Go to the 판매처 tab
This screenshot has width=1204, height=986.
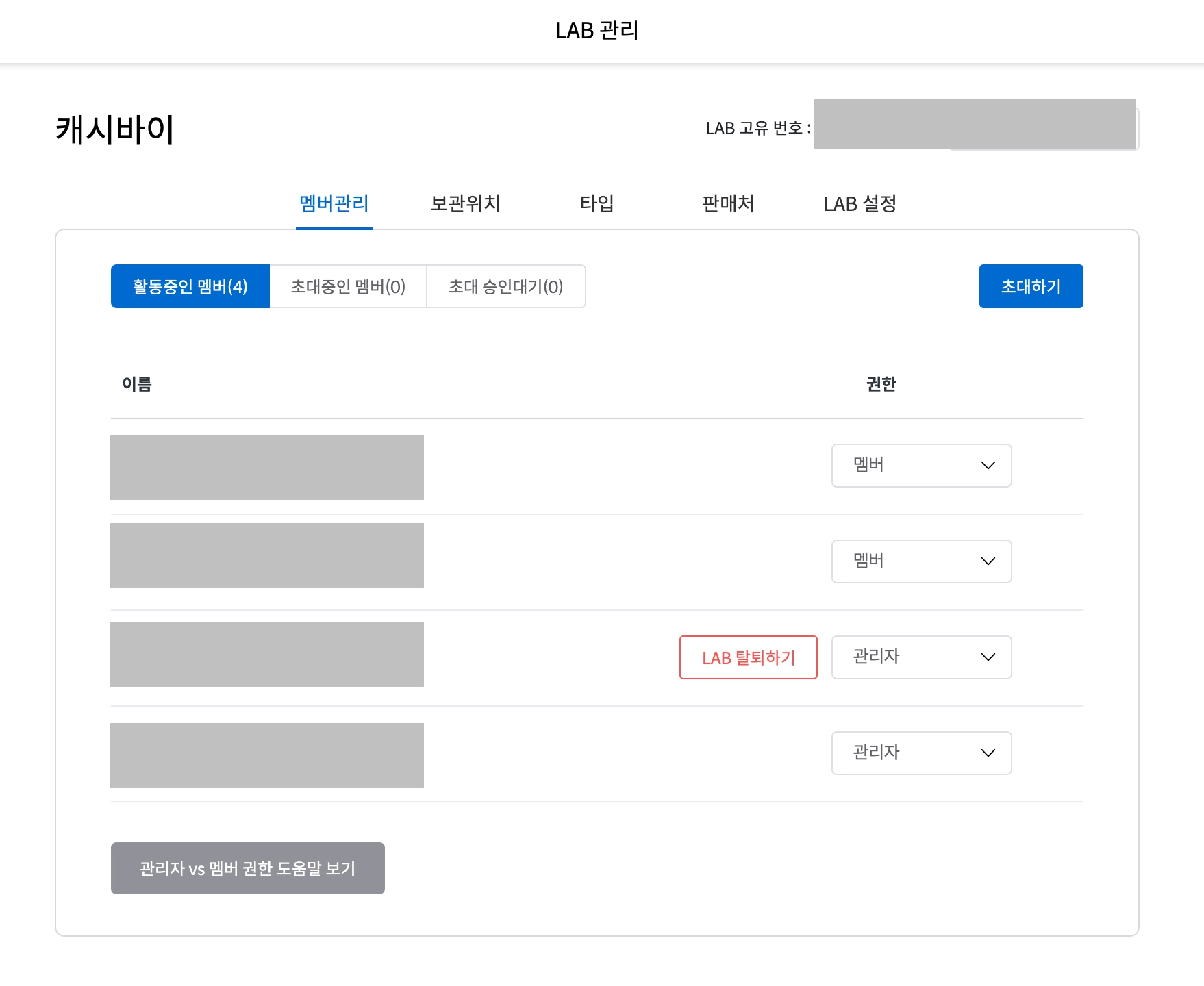click(729, 204)
